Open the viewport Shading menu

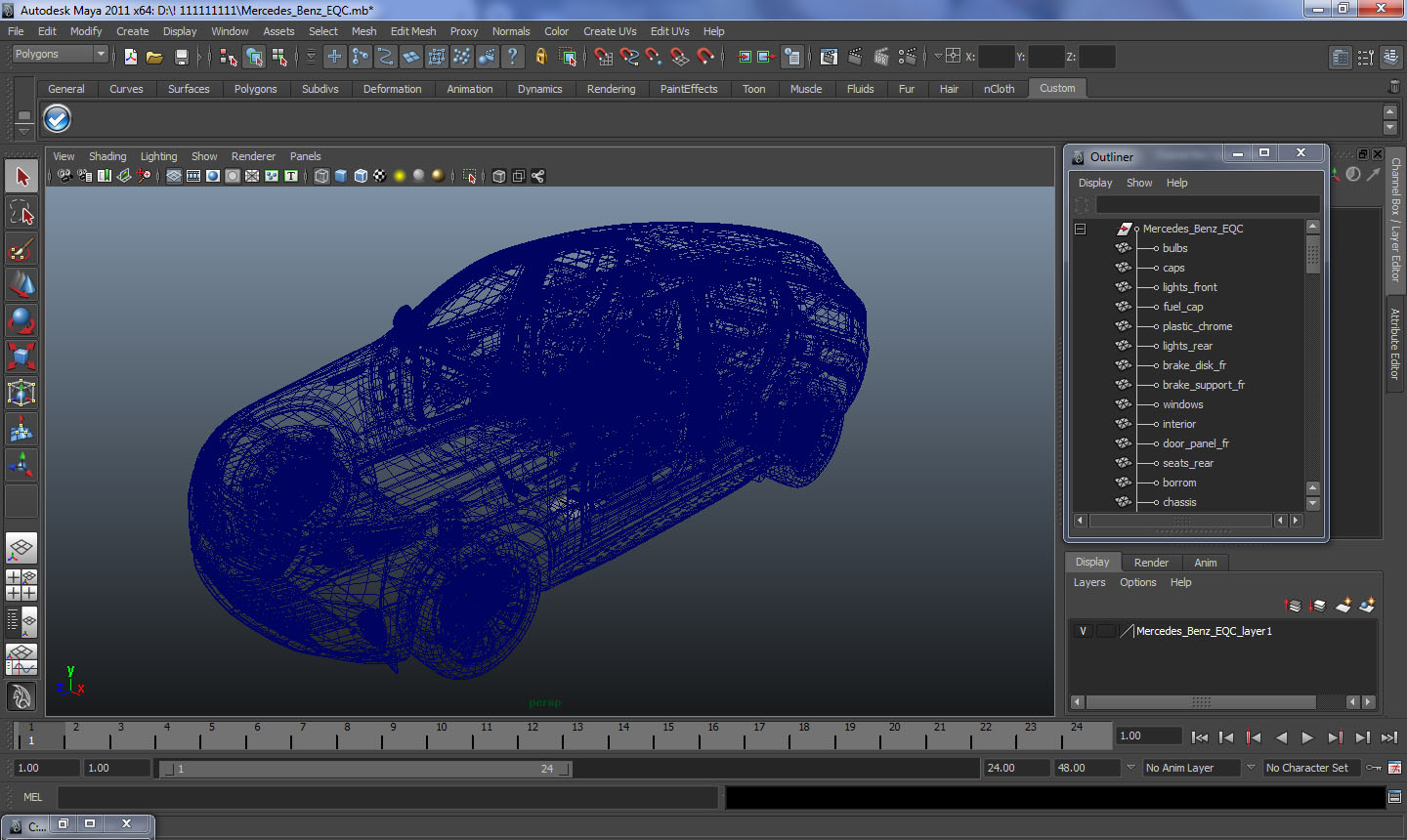(107, 156)
